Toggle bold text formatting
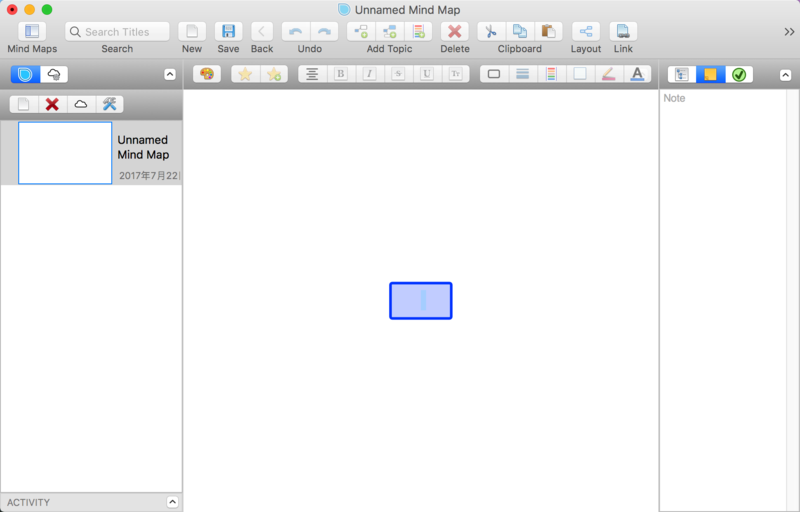 341,74
